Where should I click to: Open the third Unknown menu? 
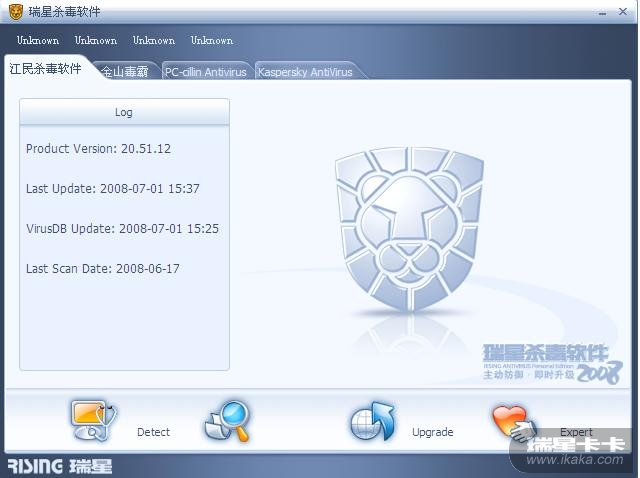[x=154, y=40]
